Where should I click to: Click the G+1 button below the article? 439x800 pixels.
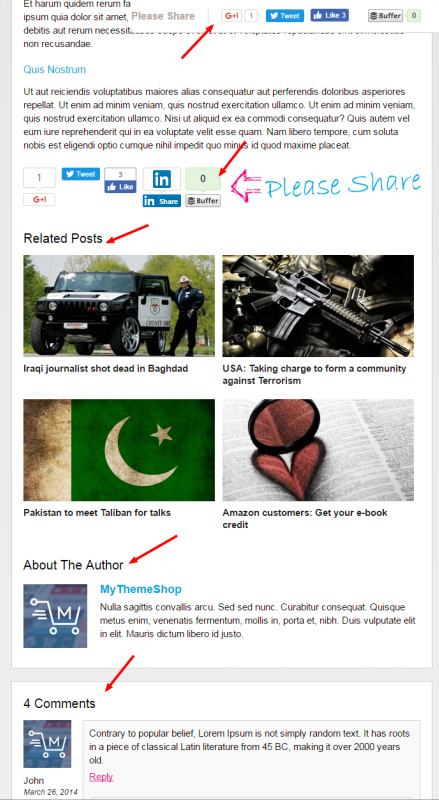tap(39, 199)
